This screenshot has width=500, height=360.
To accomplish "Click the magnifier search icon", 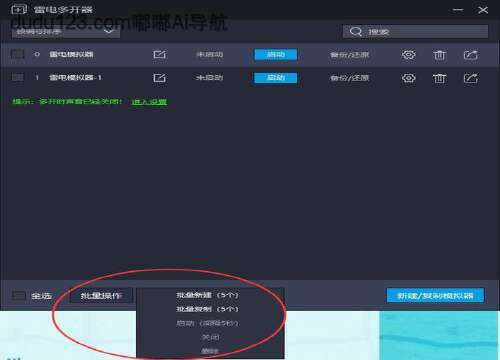I will 356,32.
